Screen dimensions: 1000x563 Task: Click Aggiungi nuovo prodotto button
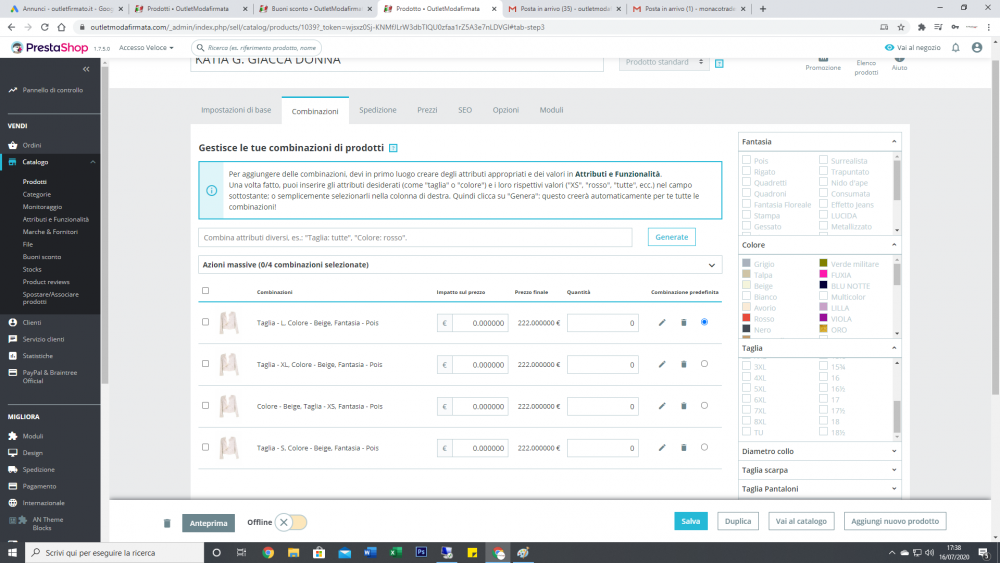[x=895, y=521]
